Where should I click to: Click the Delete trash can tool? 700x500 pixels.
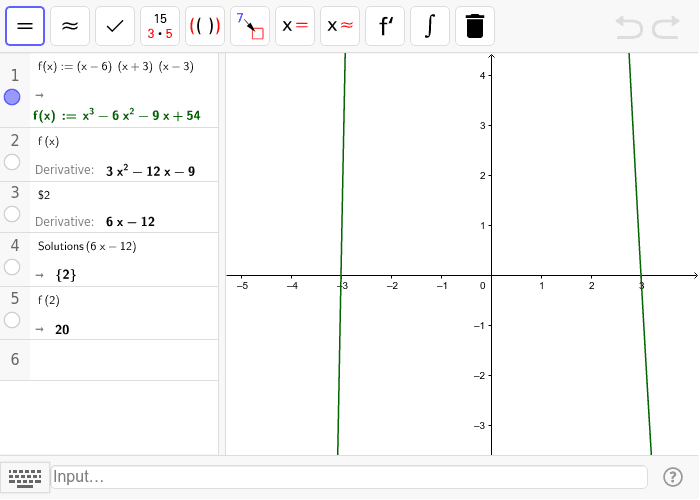(475, 26)
